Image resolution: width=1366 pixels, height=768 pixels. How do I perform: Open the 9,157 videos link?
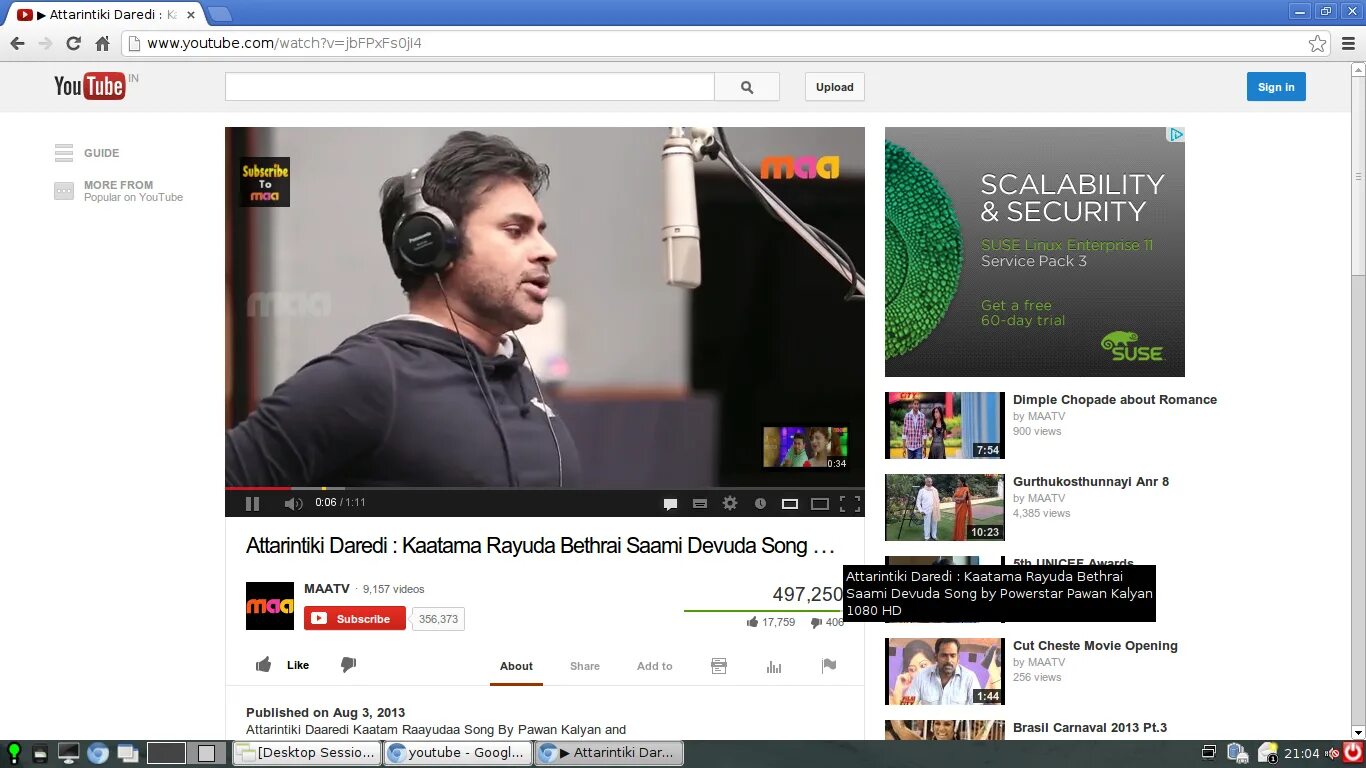click(x=393, y=589)
